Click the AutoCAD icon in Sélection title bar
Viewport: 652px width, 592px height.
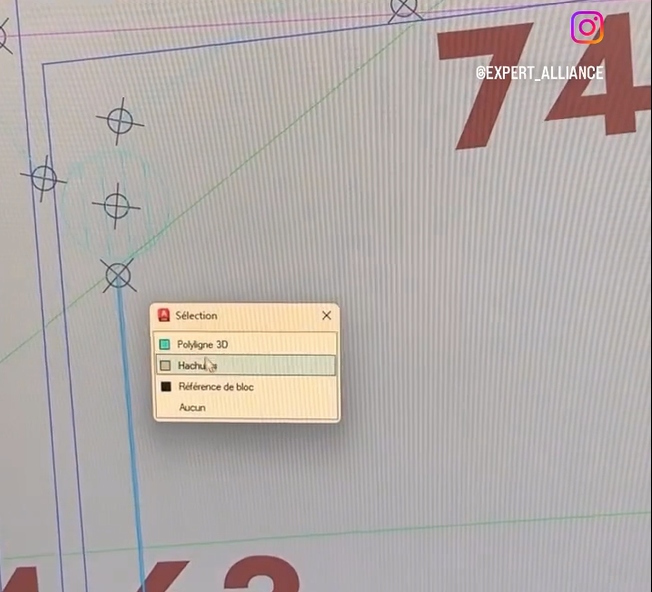[164, 315]
